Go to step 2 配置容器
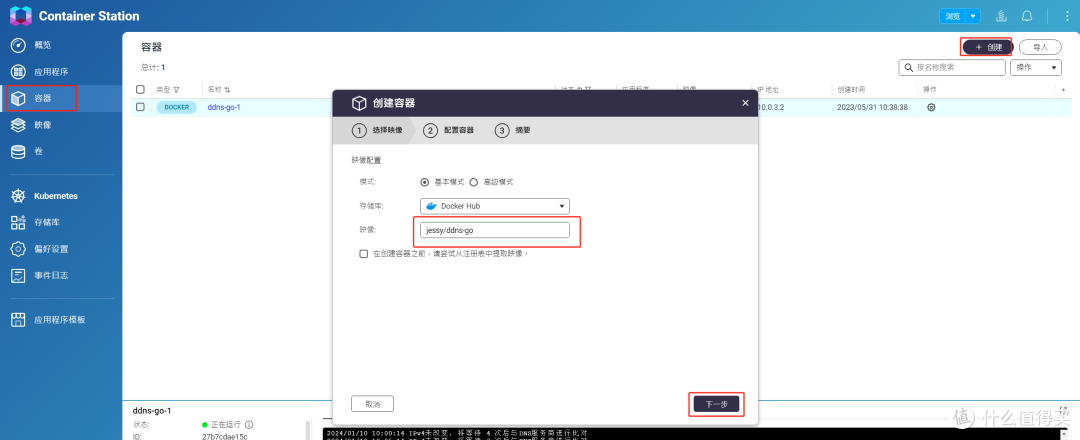The width and height of the screenshot is (1080, 440). point(449,130)
